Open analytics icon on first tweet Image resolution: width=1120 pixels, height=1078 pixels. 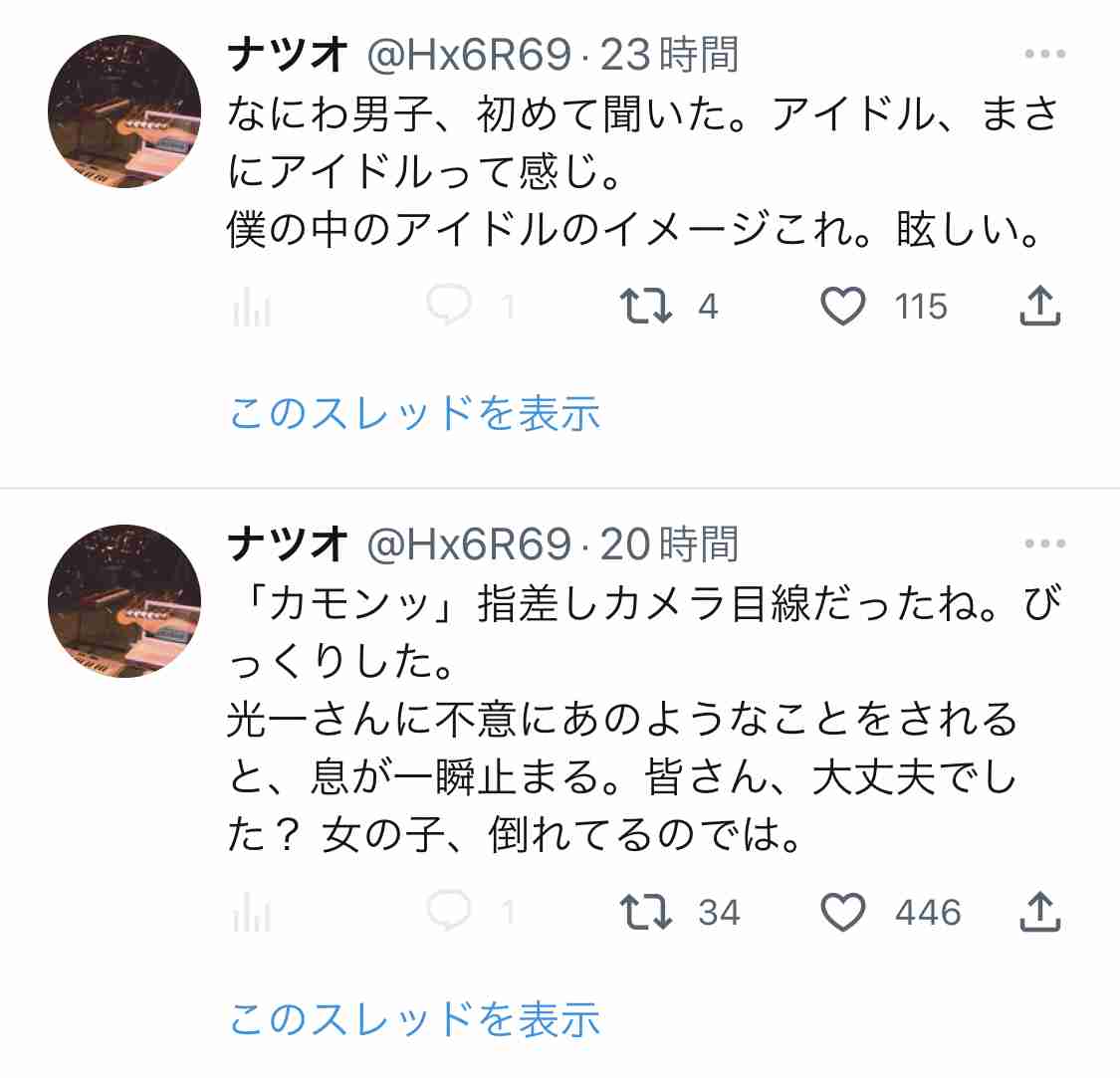click(x=252, y=308)
